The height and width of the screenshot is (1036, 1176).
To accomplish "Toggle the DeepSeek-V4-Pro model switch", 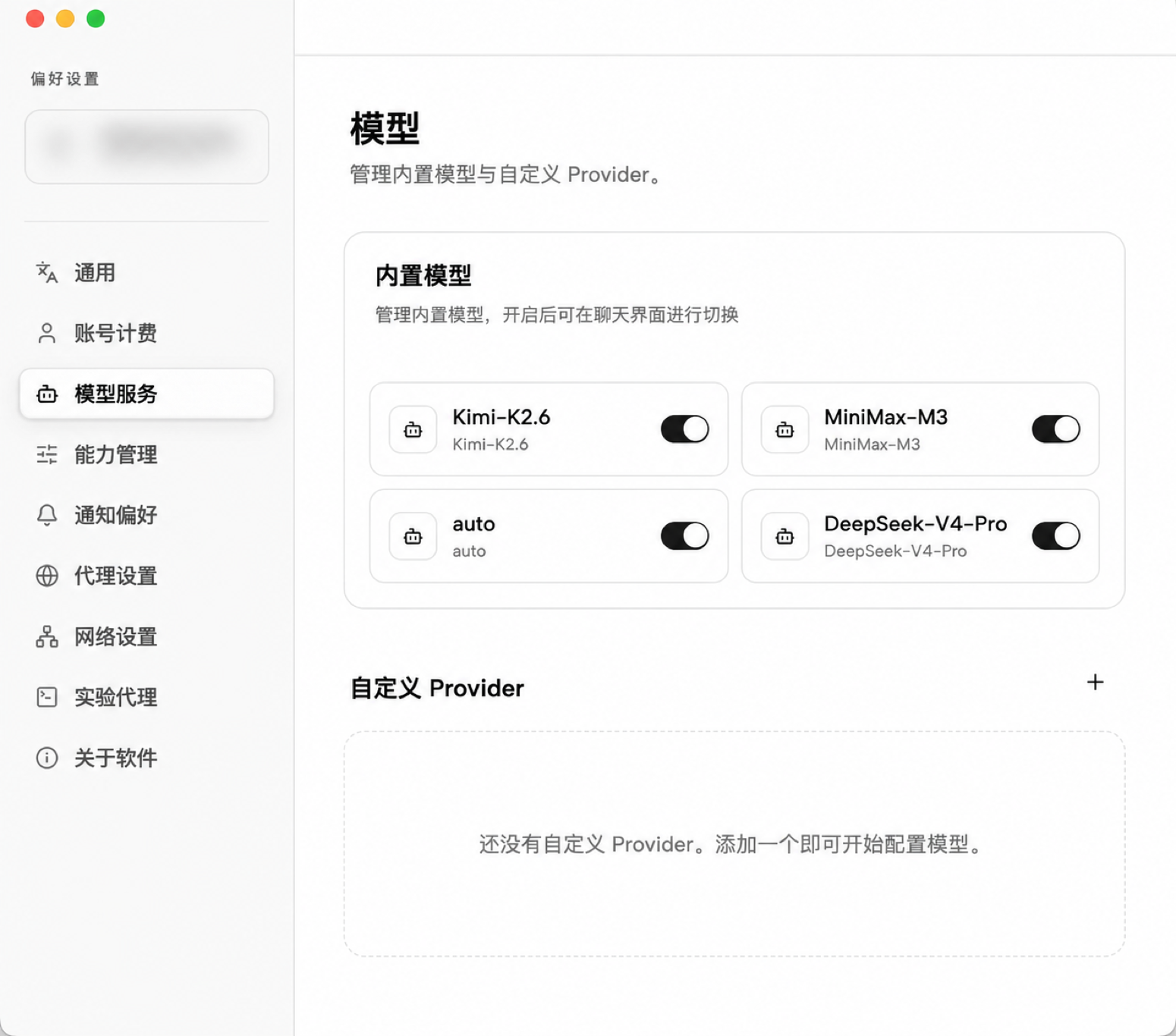I will pos(1055,536).
